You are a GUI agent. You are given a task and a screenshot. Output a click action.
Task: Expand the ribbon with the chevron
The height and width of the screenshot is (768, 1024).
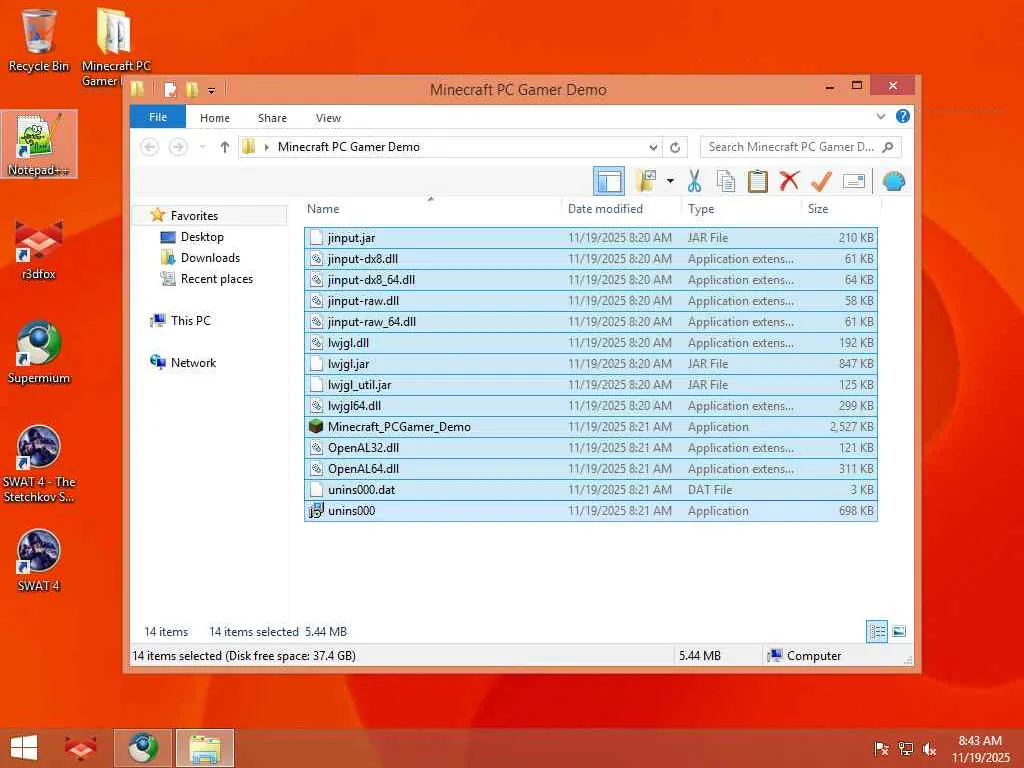pyautogui.click(x=880, y=116)
